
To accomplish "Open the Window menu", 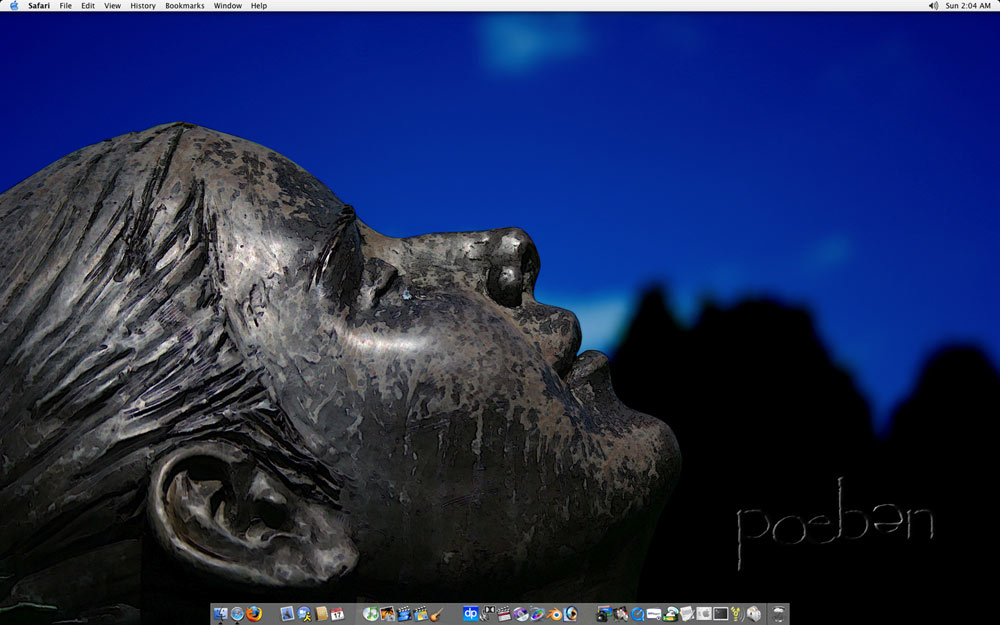I will pyautogui.click(x=228, y=6).
